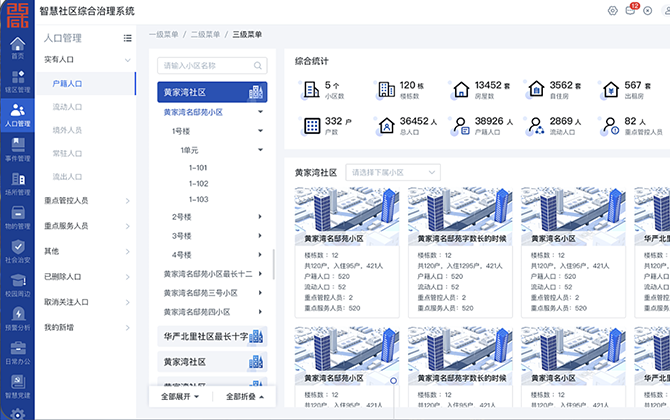Image resolution: width=670 pixels, height=420 pixels.
Task: Select the 流动人口 submenu item
Action: [x=67, y=106]
